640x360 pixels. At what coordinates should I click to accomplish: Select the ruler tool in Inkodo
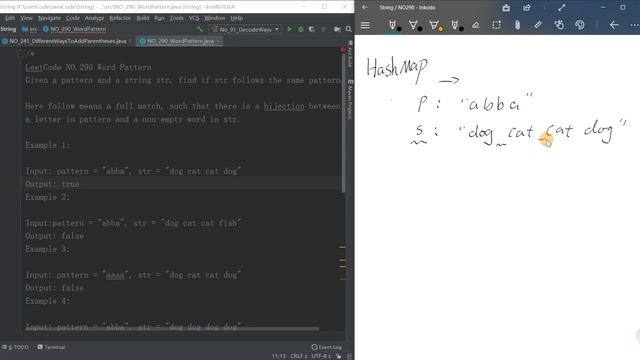coord(538,25)
